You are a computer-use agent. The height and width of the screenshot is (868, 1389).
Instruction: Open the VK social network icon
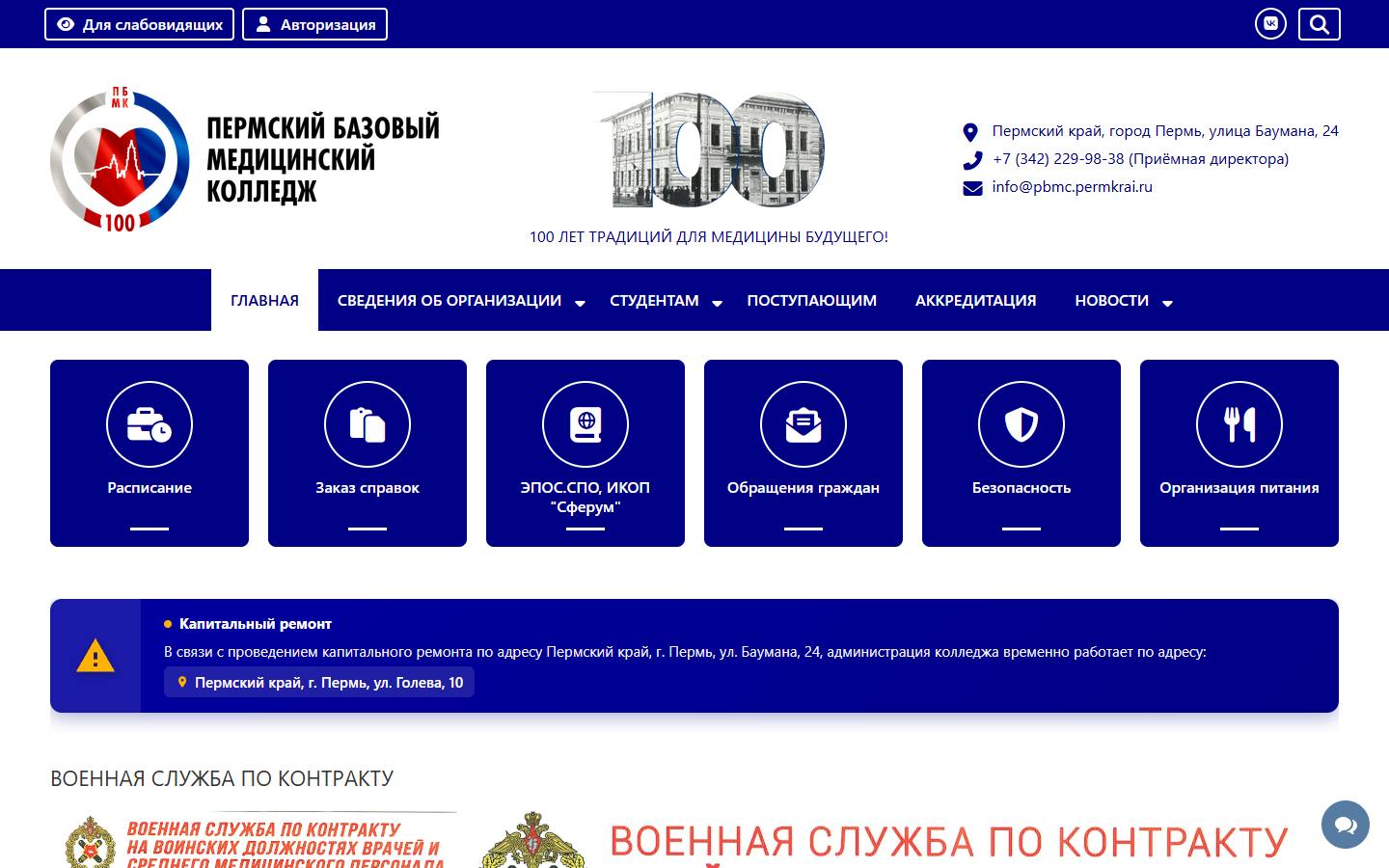[x=1270, y=24]
